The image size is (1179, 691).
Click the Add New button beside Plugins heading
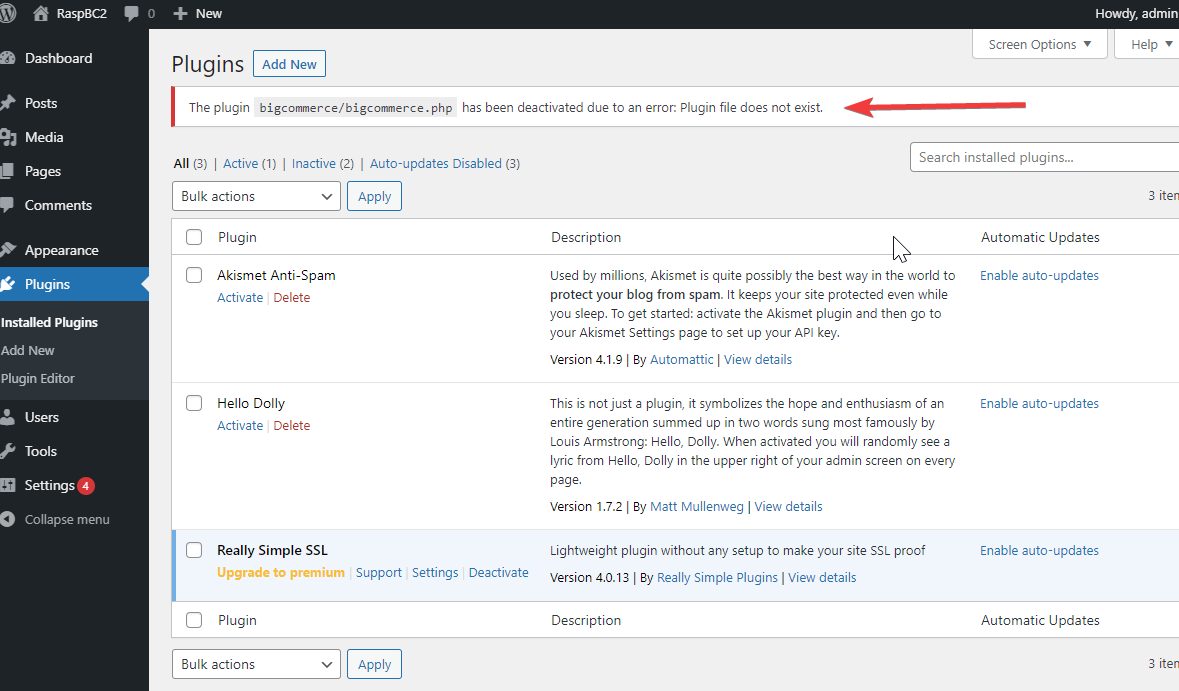[289, 64]
